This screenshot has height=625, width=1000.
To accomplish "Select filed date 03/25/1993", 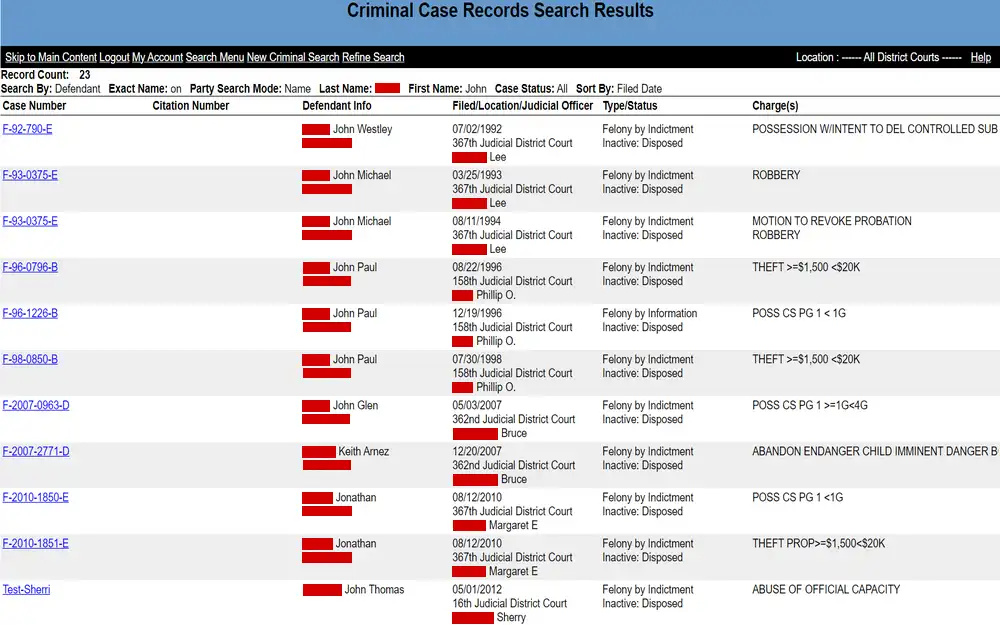I will [477, 175].
